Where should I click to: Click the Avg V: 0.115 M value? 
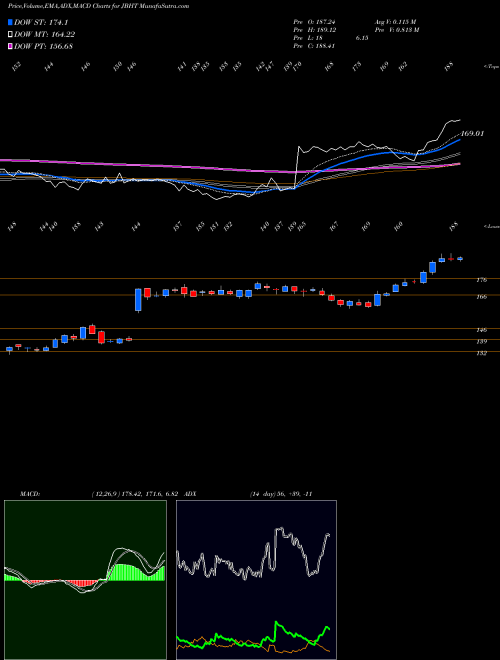(395, 22)
